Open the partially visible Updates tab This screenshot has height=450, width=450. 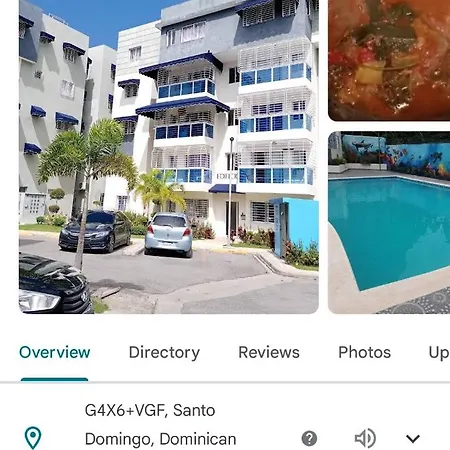point(439,353)
